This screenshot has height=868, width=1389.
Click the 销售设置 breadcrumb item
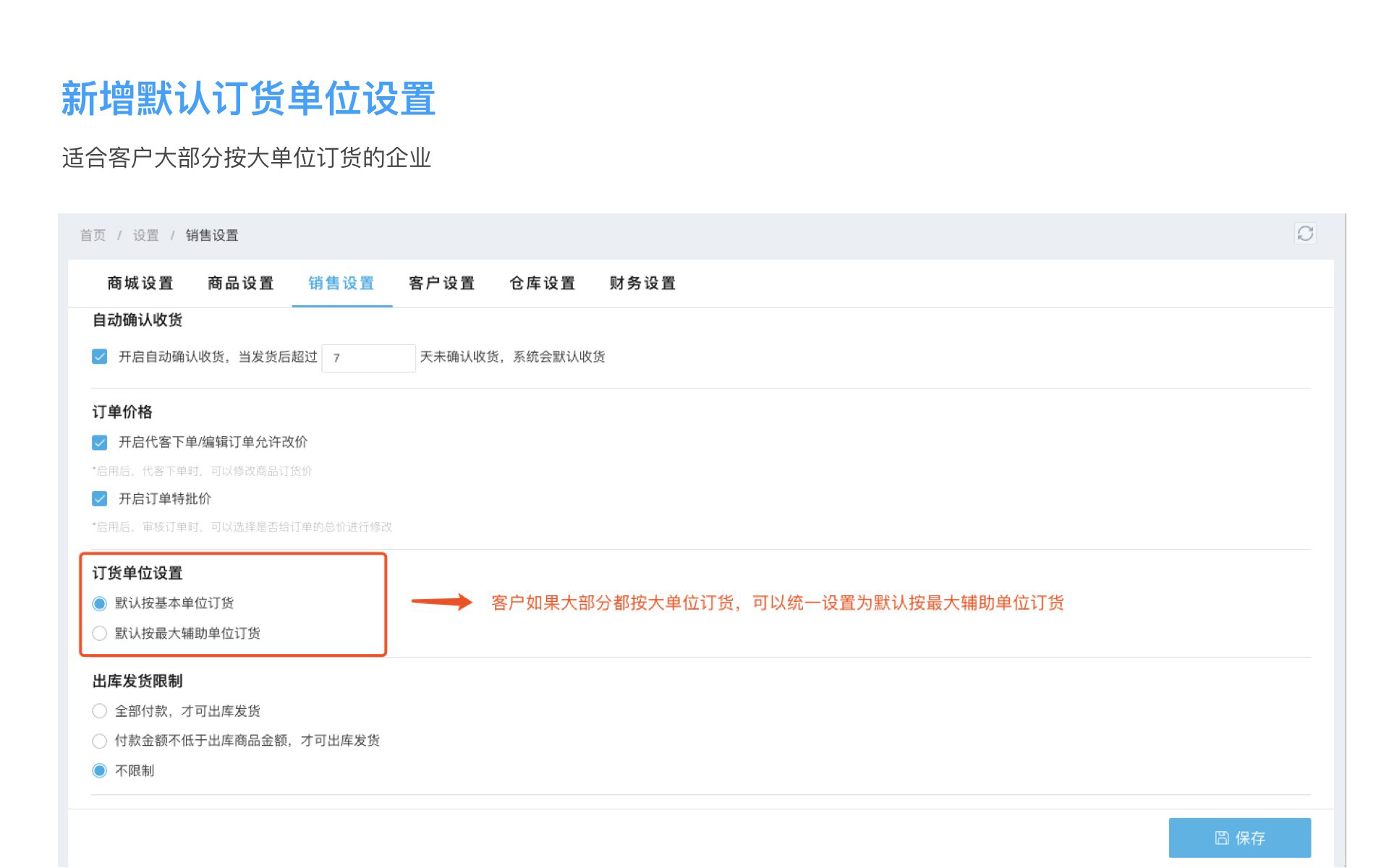(212, 235)
